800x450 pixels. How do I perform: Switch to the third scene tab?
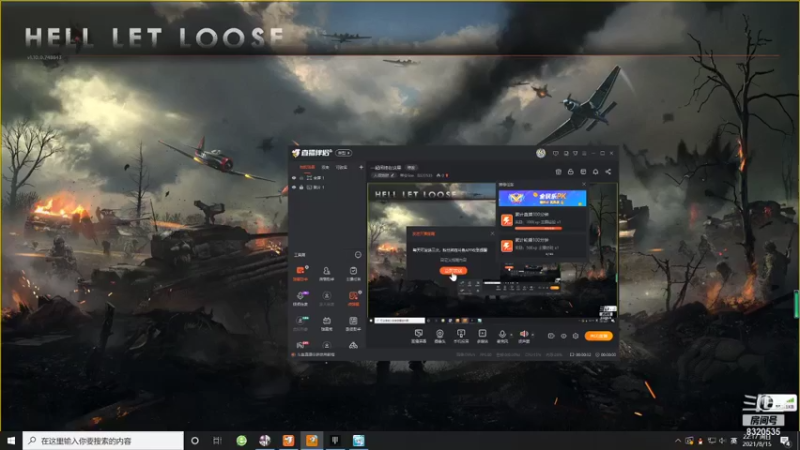coord(341,167)
